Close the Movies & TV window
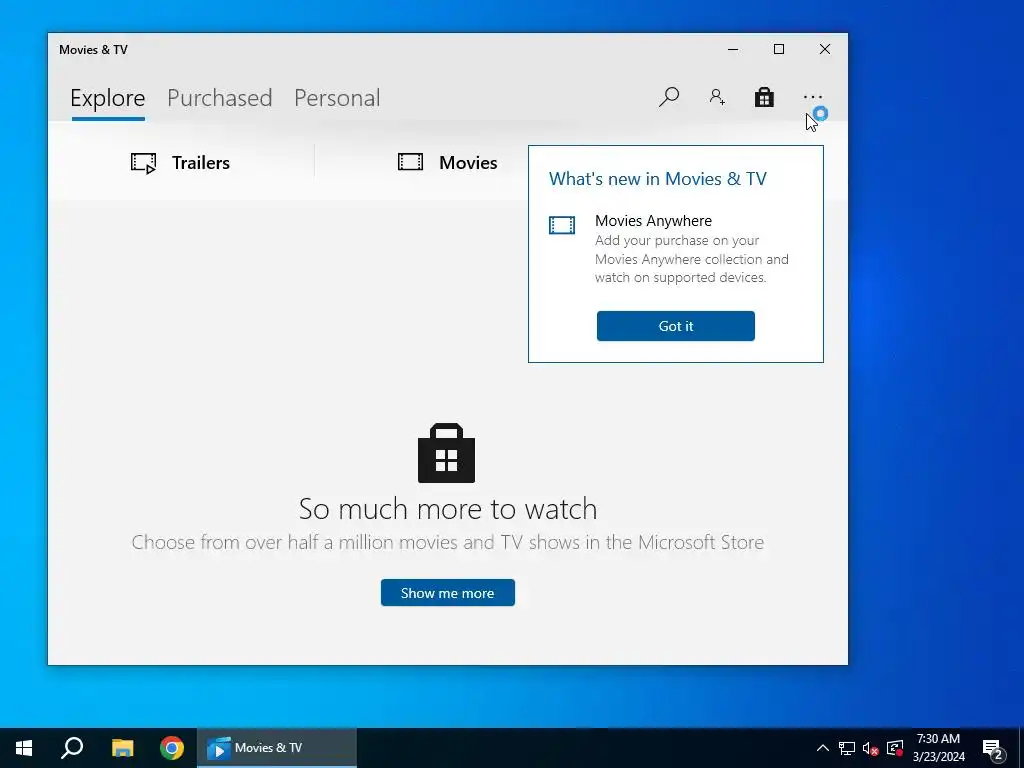The width and height of the screenshot is (1024, 768). coord(825,50)
